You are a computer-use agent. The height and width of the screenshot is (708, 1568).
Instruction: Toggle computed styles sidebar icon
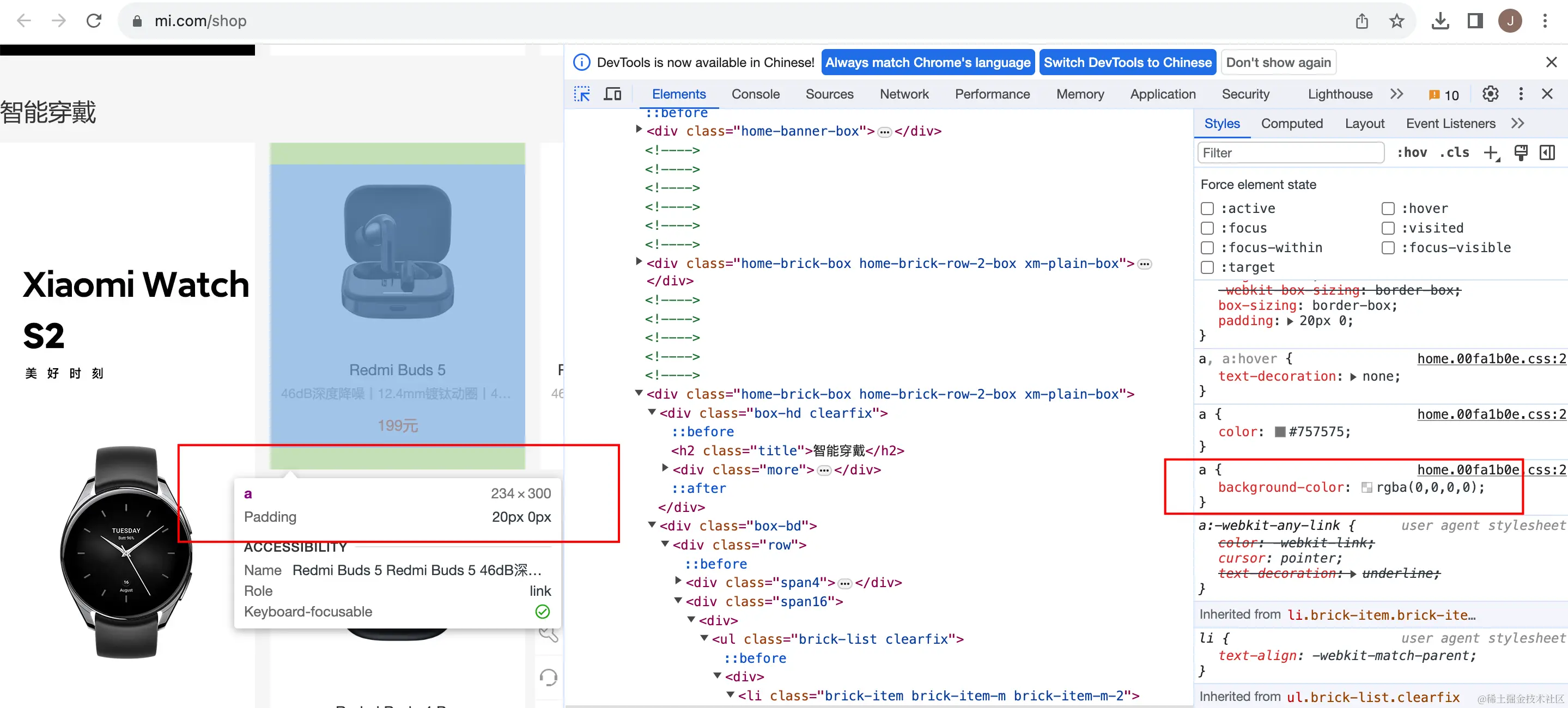coord(1547,152)
